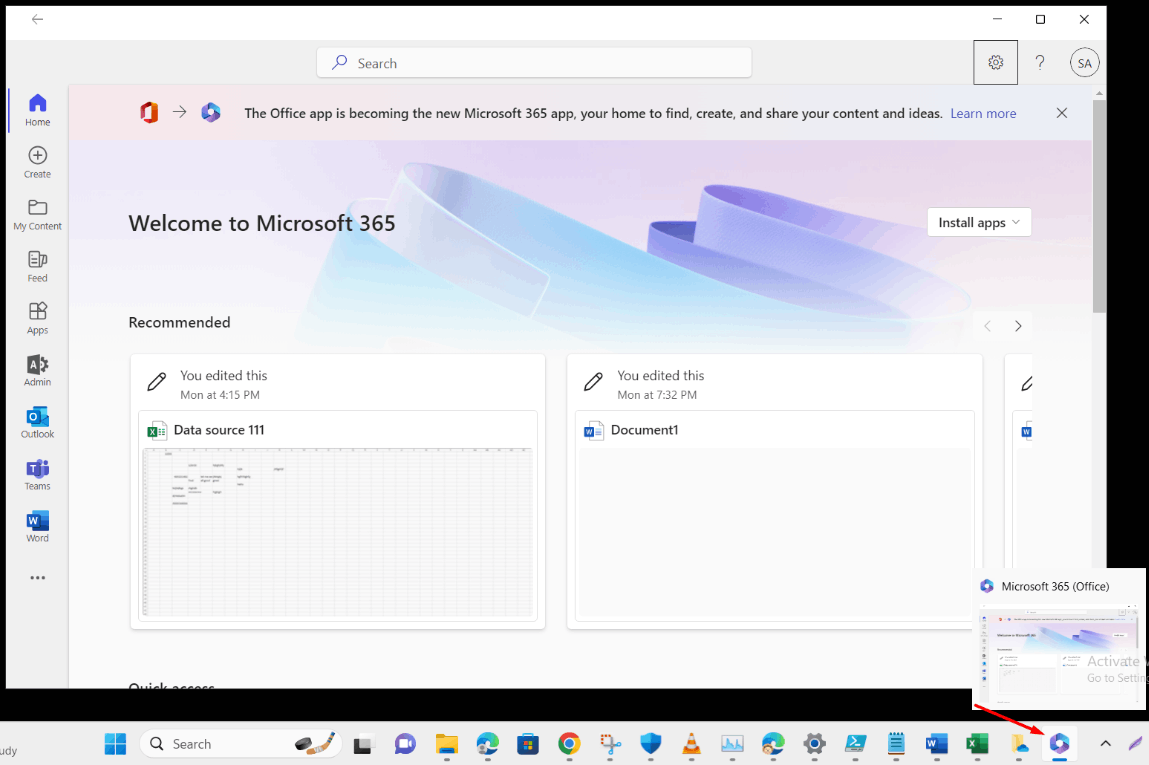Image resolution: width=1149 pixels, height=765 pixels.
Task: Open the SA account avatar
Action: click(1085, 63)
